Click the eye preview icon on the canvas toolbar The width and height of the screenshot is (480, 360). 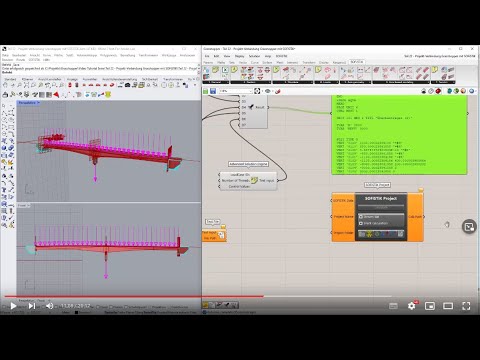(x=267, y=91)
